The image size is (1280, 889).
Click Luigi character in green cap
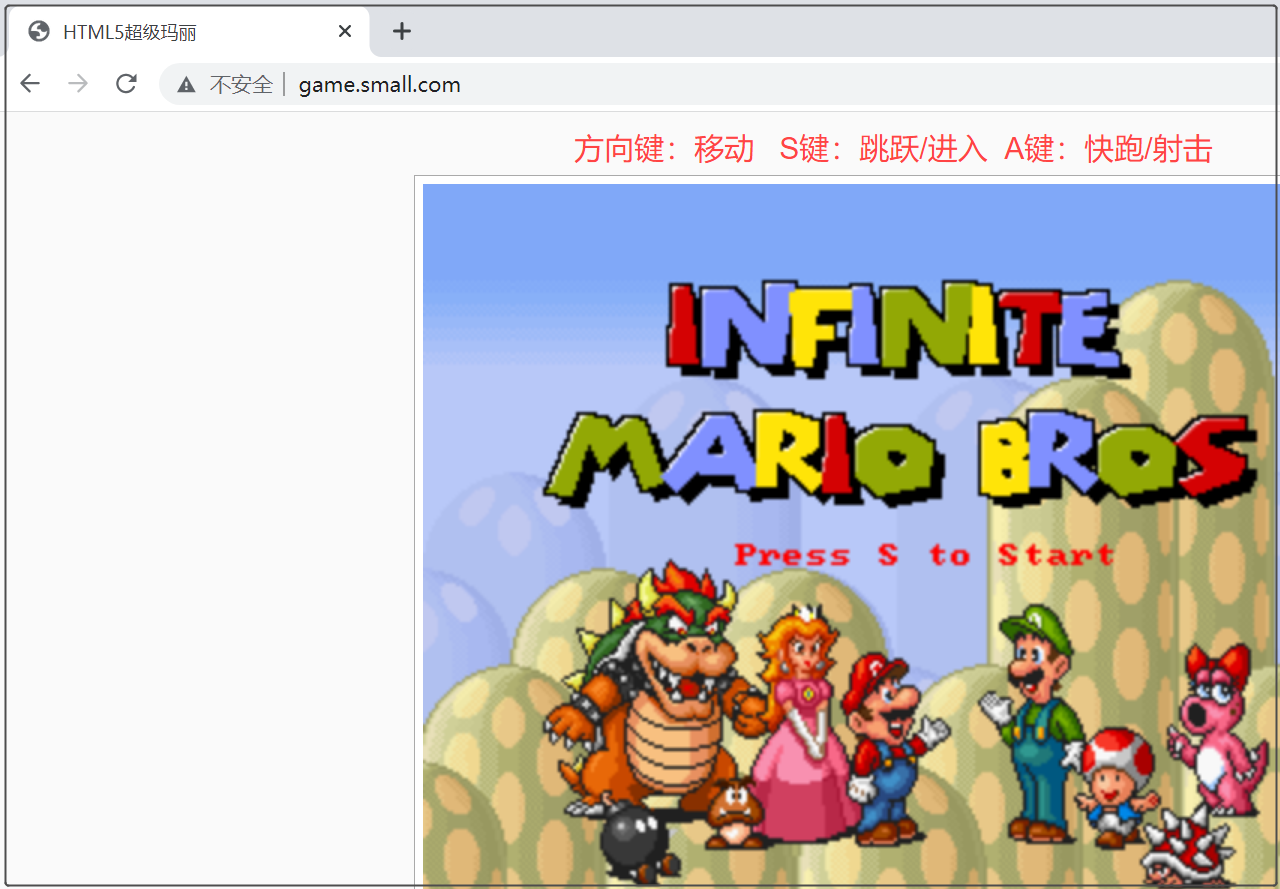[x=1035, y=722]
